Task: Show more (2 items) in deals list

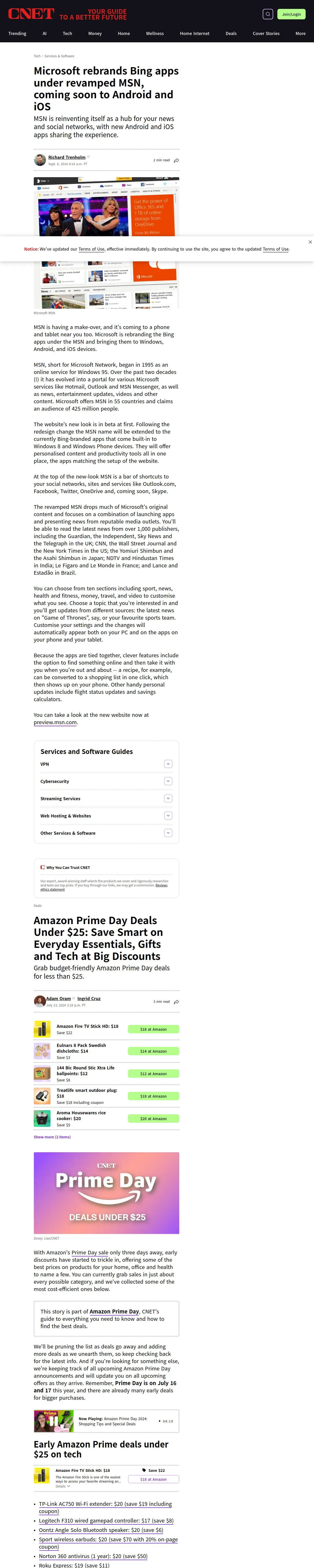Action: 52,1137
